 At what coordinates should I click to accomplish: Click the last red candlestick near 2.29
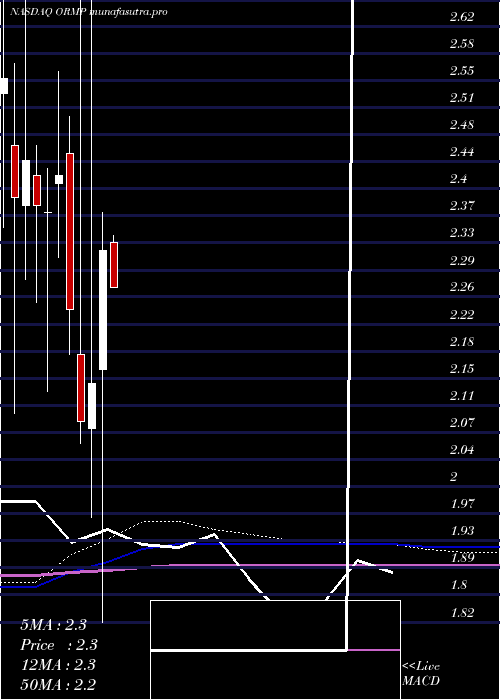click(114, 265)
